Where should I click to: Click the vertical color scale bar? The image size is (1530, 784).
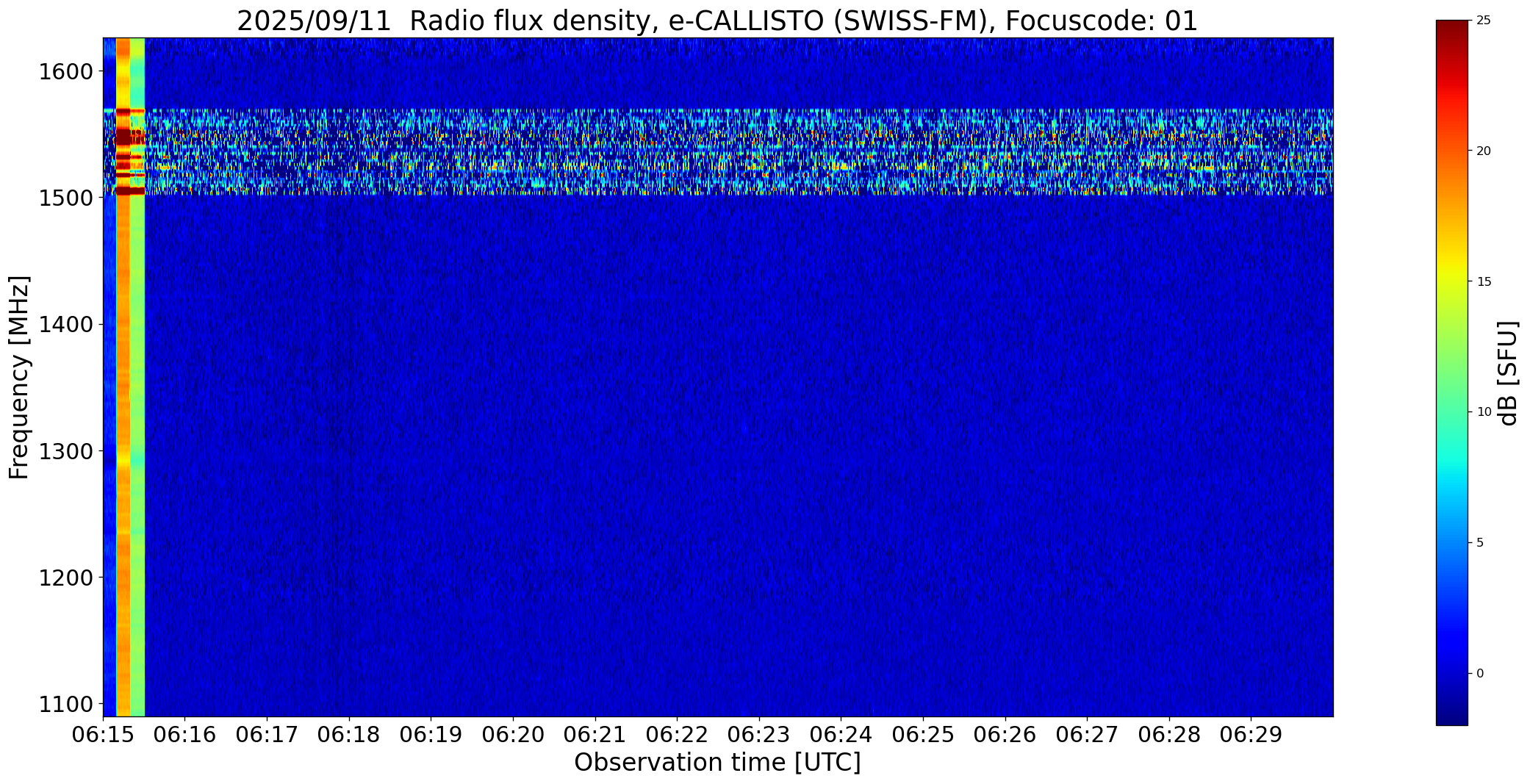1451,373
